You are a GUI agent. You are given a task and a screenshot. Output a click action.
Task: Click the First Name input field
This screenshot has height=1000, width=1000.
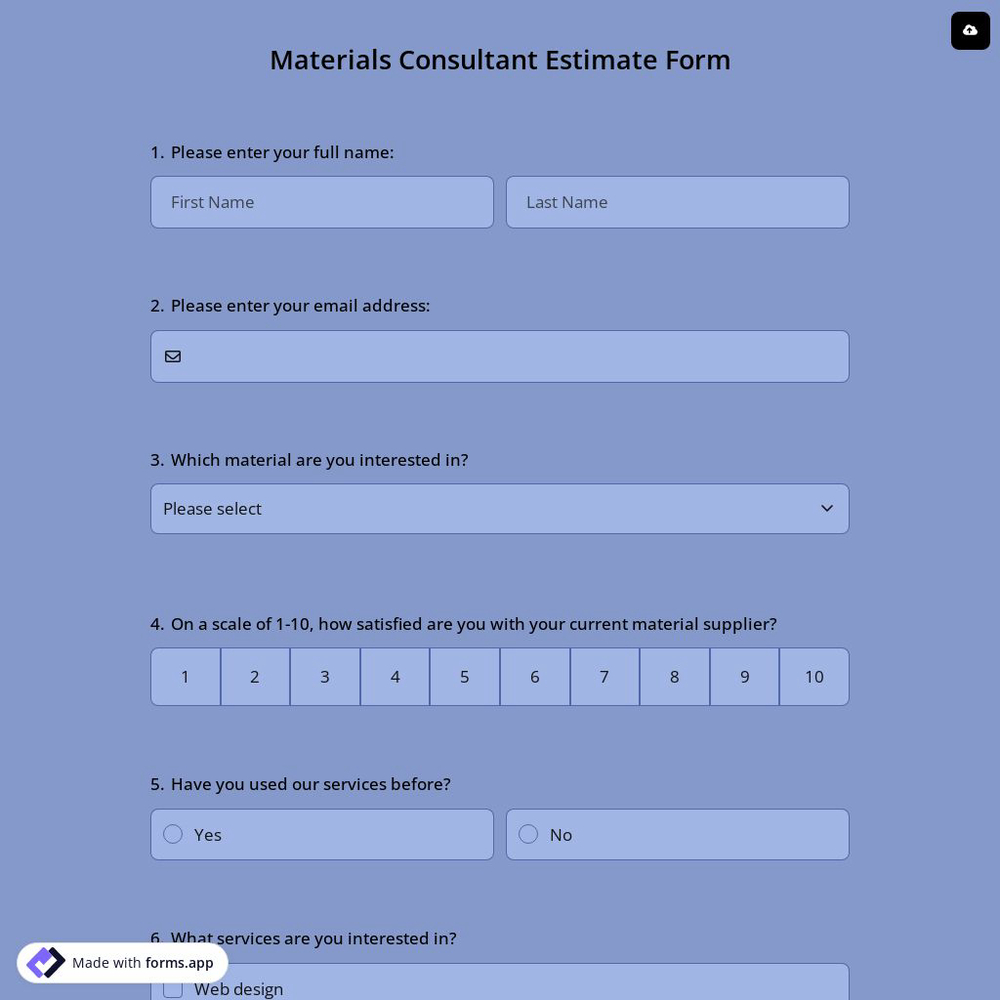pos(322,202)
